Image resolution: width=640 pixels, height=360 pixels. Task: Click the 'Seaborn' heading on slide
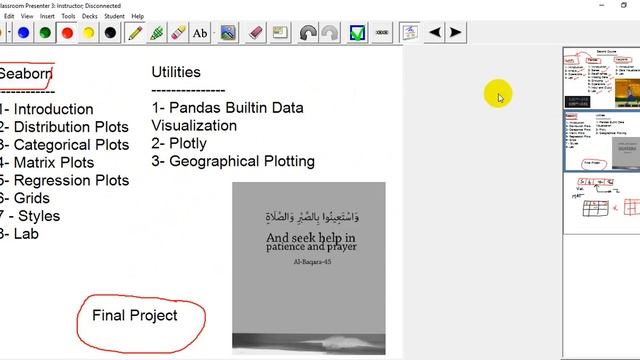tap(26, 74)
